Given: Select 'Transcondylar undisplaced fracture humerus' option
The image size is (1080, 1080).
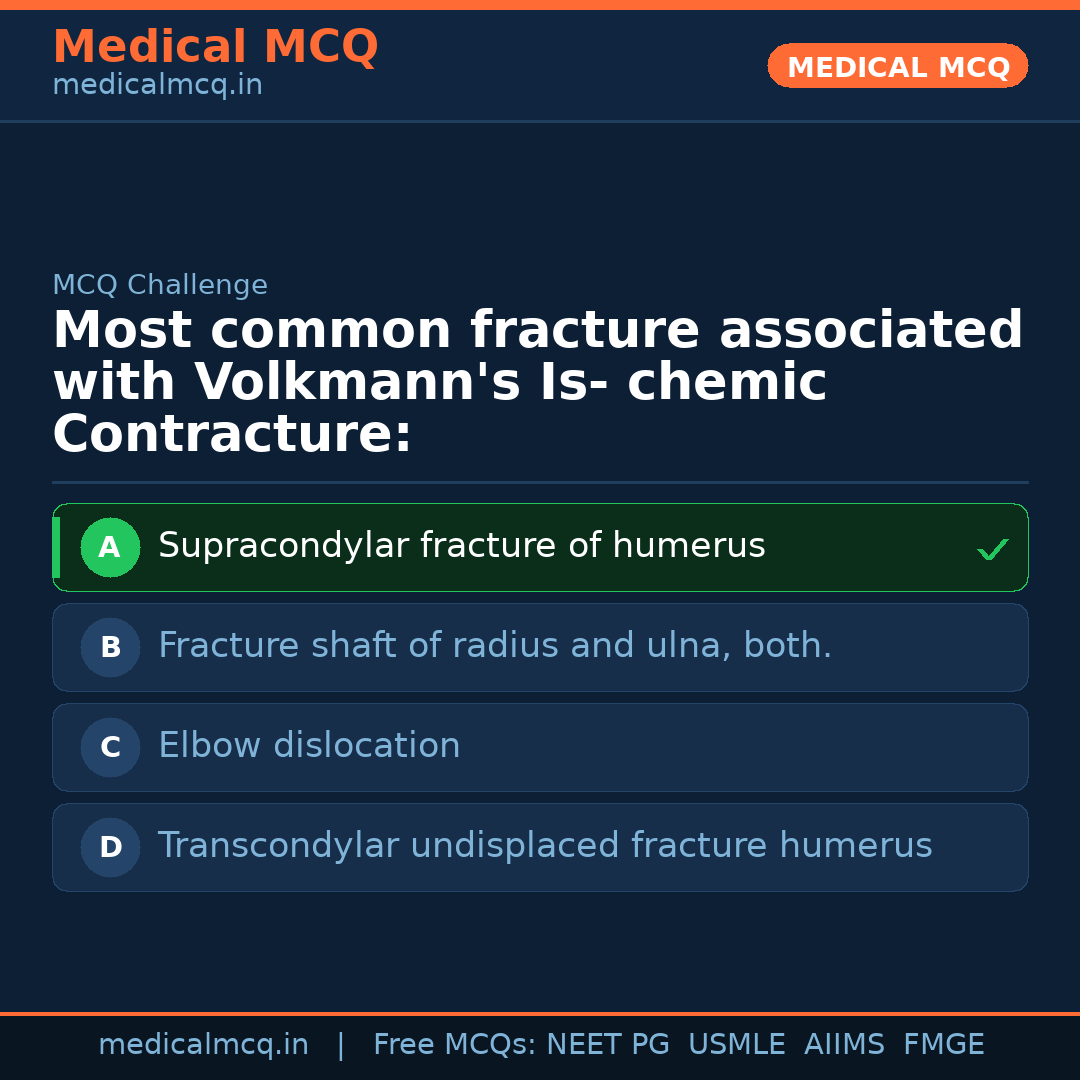Looking at the screenshot, I should pos(544,846).
